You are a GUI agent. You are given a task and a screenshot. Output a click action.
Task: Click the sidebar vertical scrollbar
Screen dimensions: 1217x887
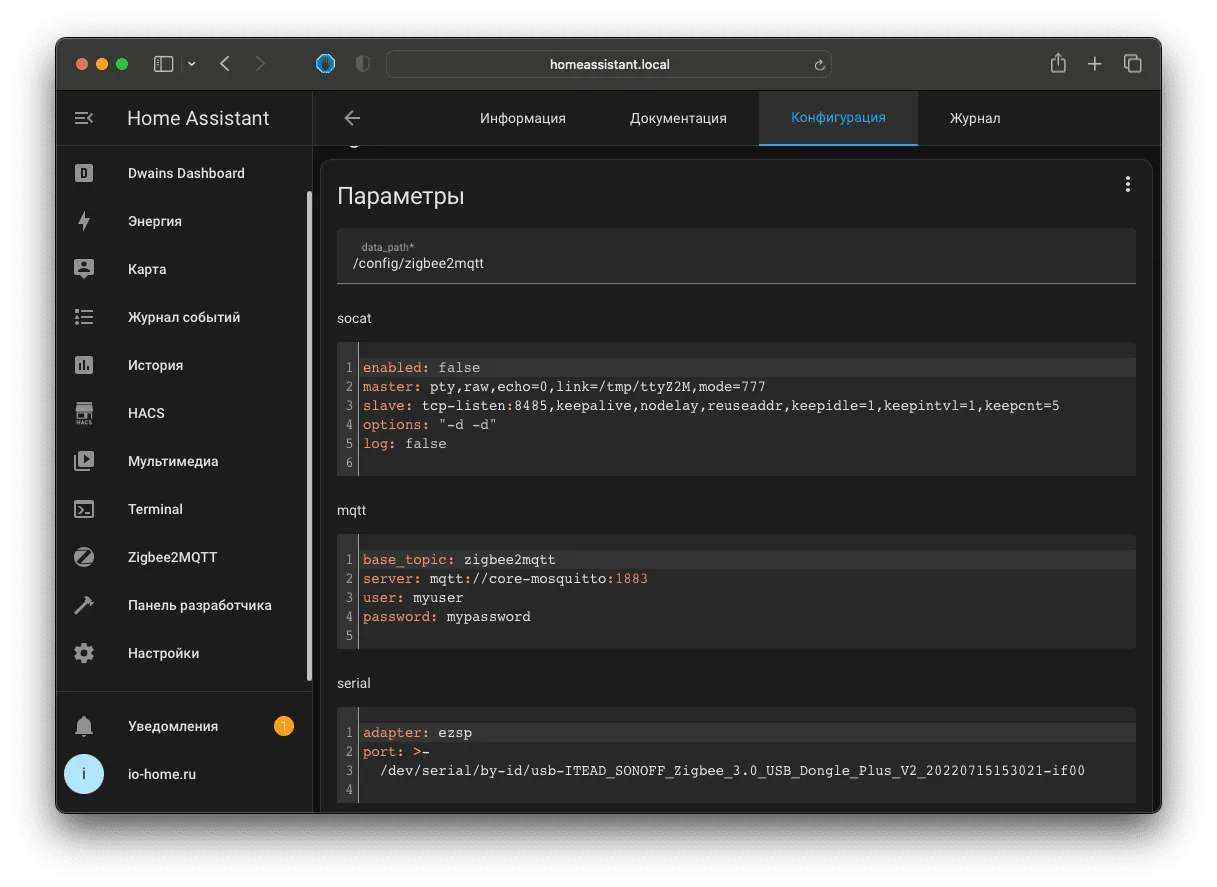tap(309, 436)
